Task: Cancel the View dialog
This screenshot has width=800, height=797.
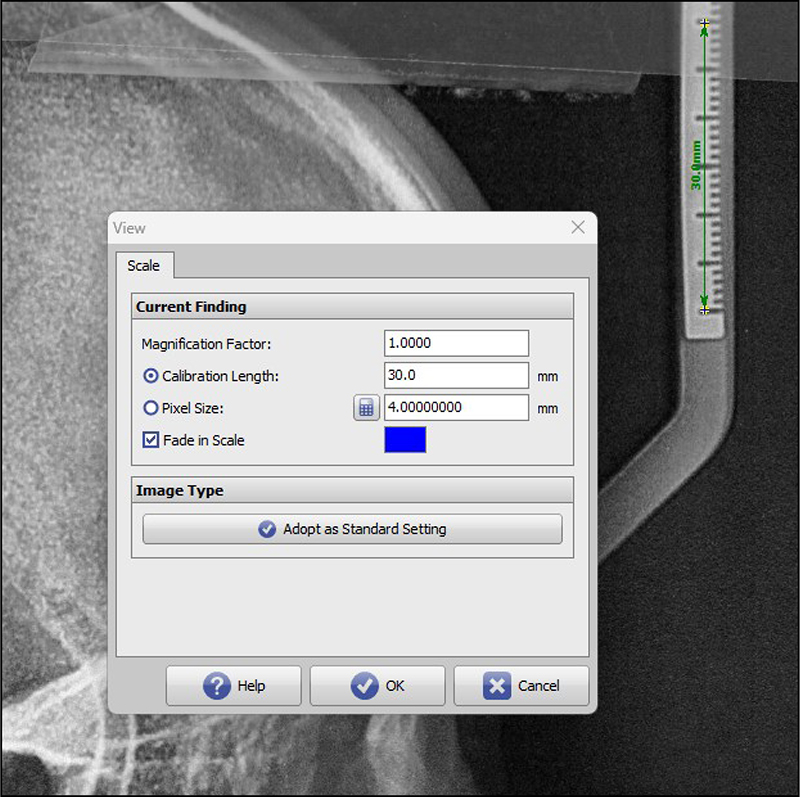Action: tap(521, 685)
